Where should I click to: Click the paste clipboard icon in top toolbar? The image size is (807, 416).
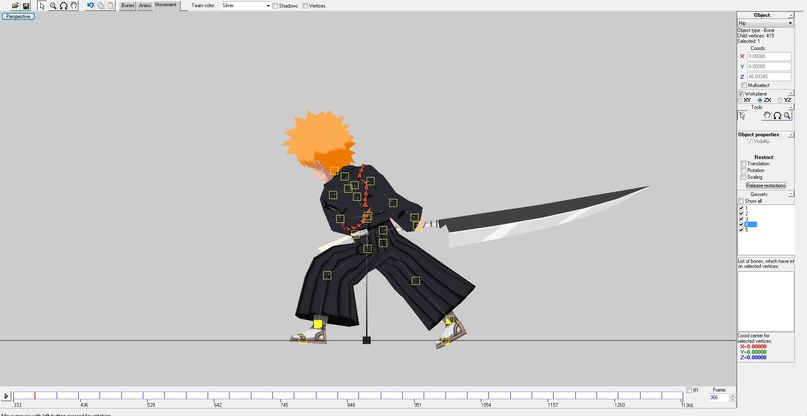(111, 6)
